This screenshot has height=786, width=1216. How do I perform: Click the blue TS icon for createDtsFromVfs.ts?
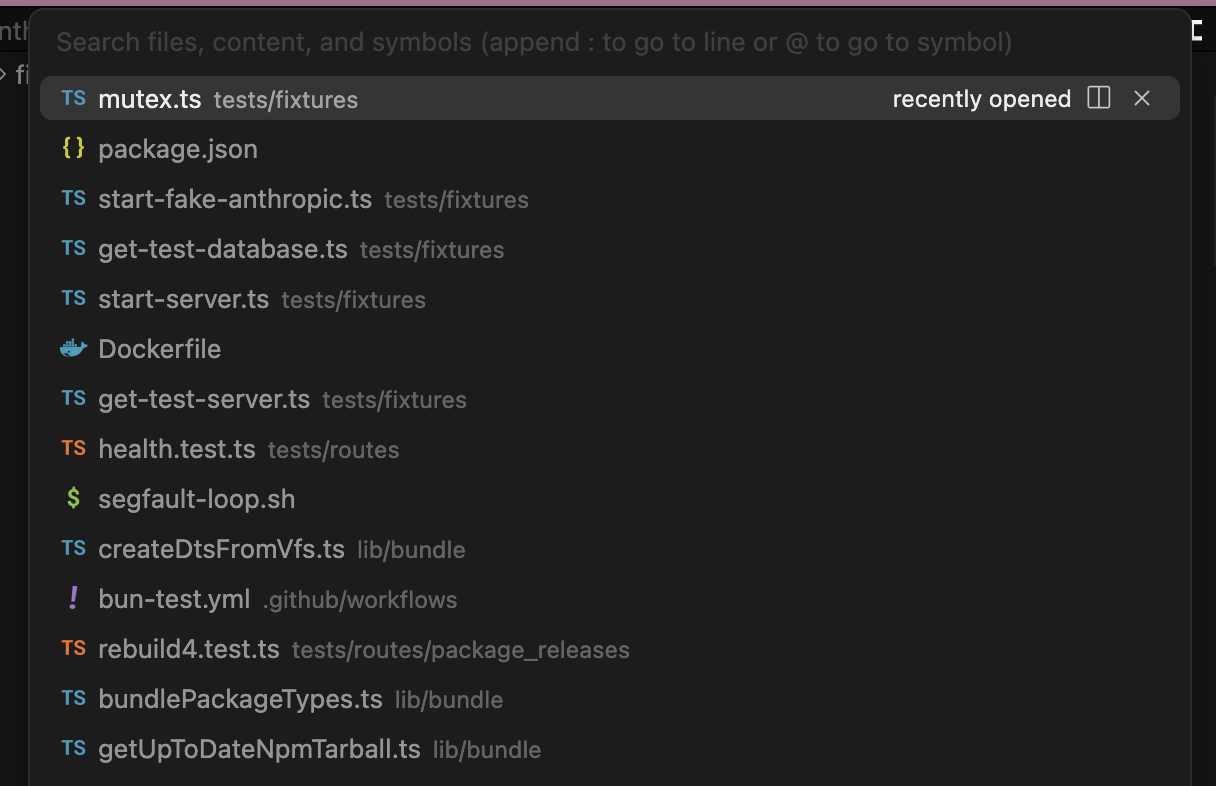(73, 549)
